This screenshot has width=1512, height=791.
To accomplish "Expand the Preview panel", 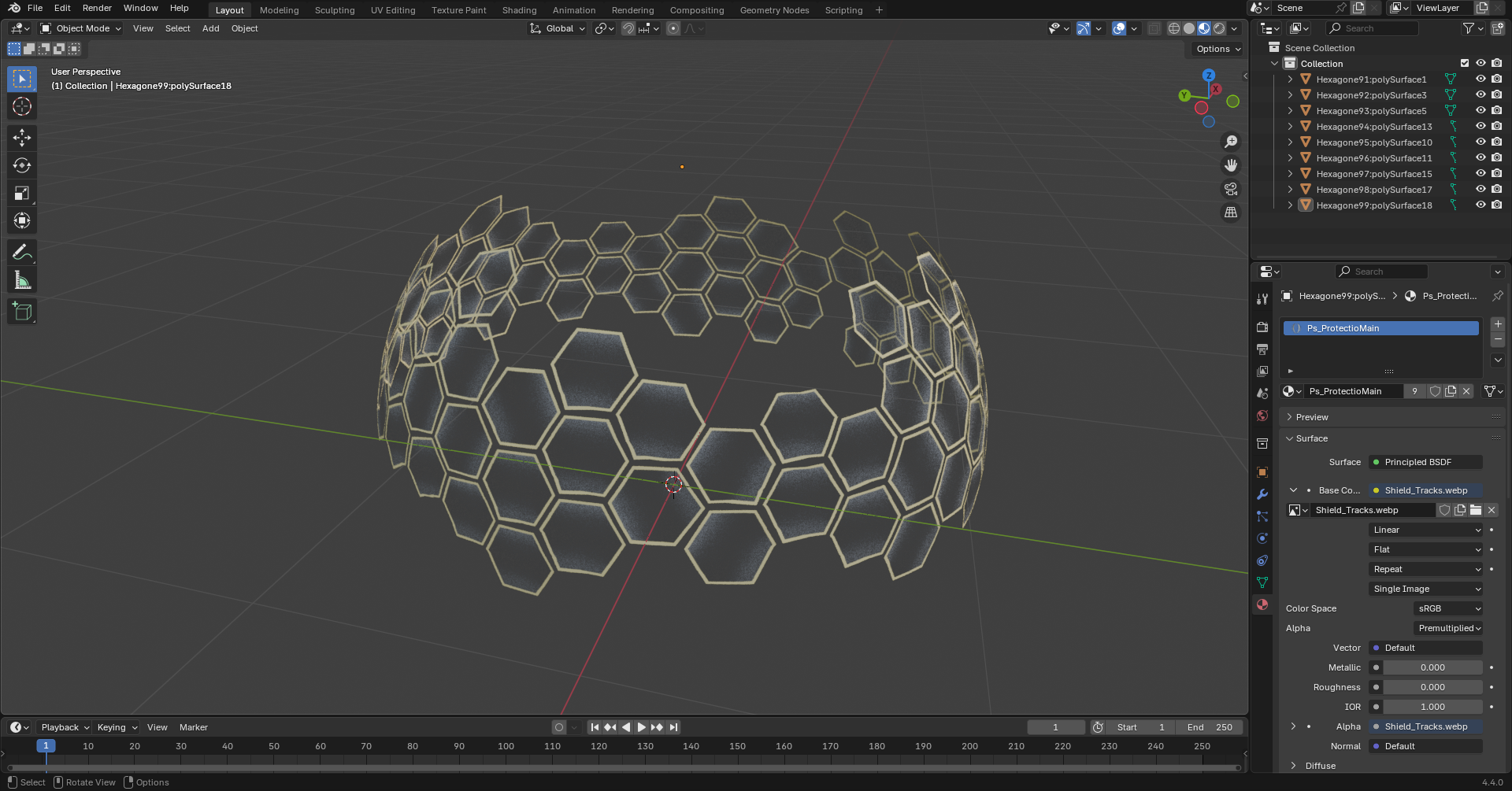I will point(1311,417).
